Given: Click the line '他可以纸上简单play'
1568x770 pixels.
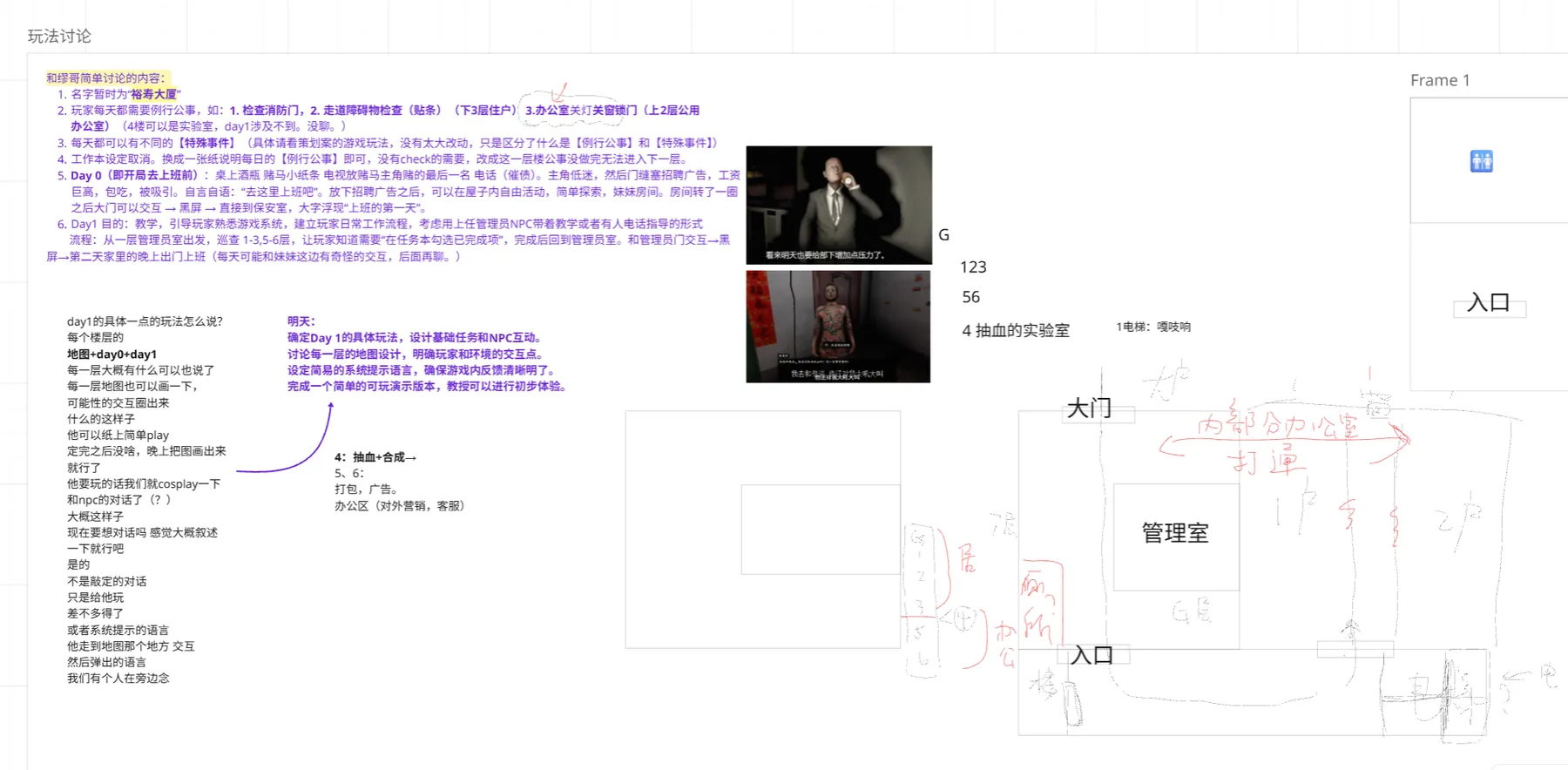Looking at the screenshot, I should coord(118,435).
